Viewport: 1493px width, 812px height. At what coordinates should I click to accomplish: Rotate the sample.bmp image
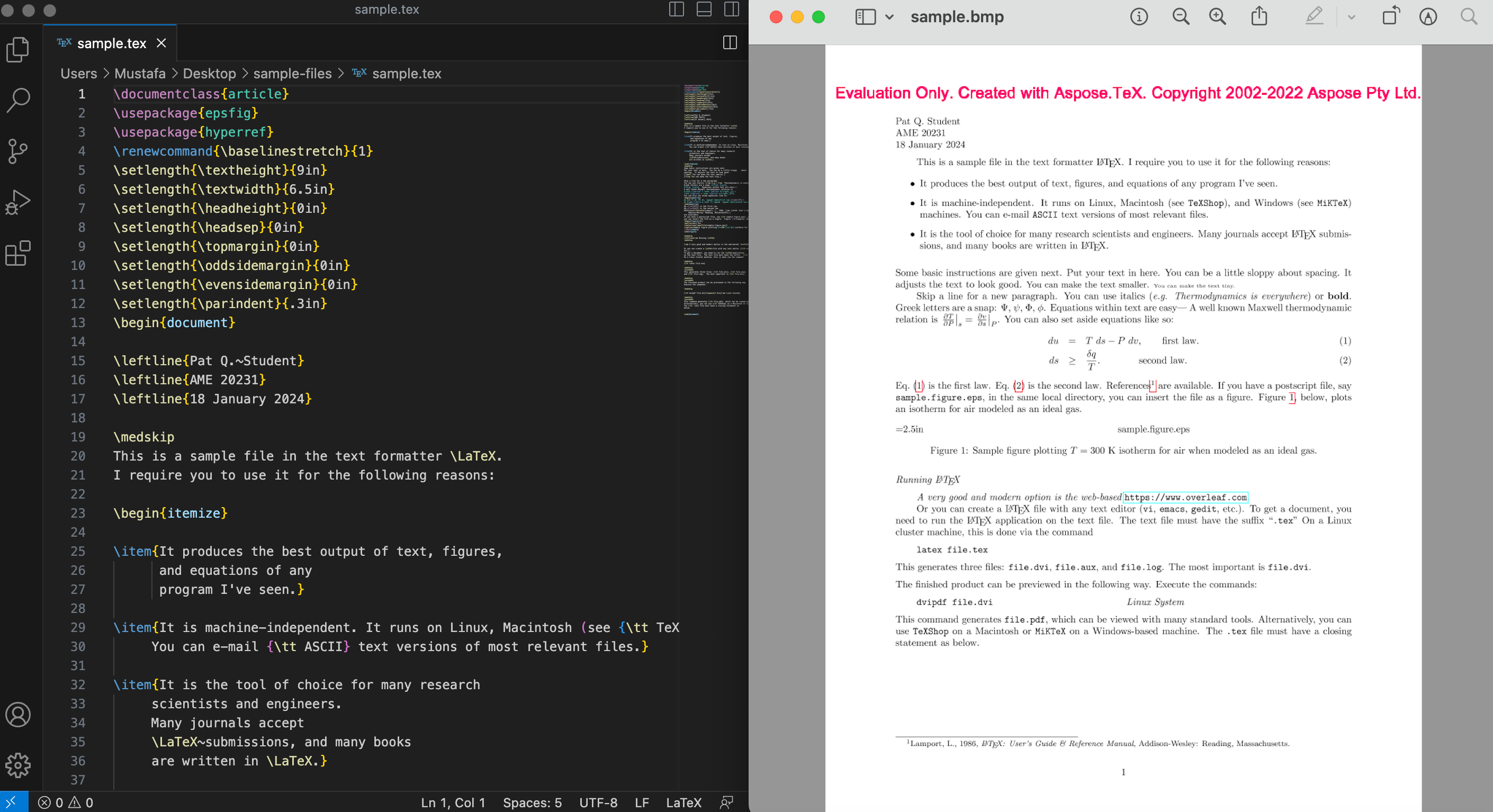tap(1390, 17)
